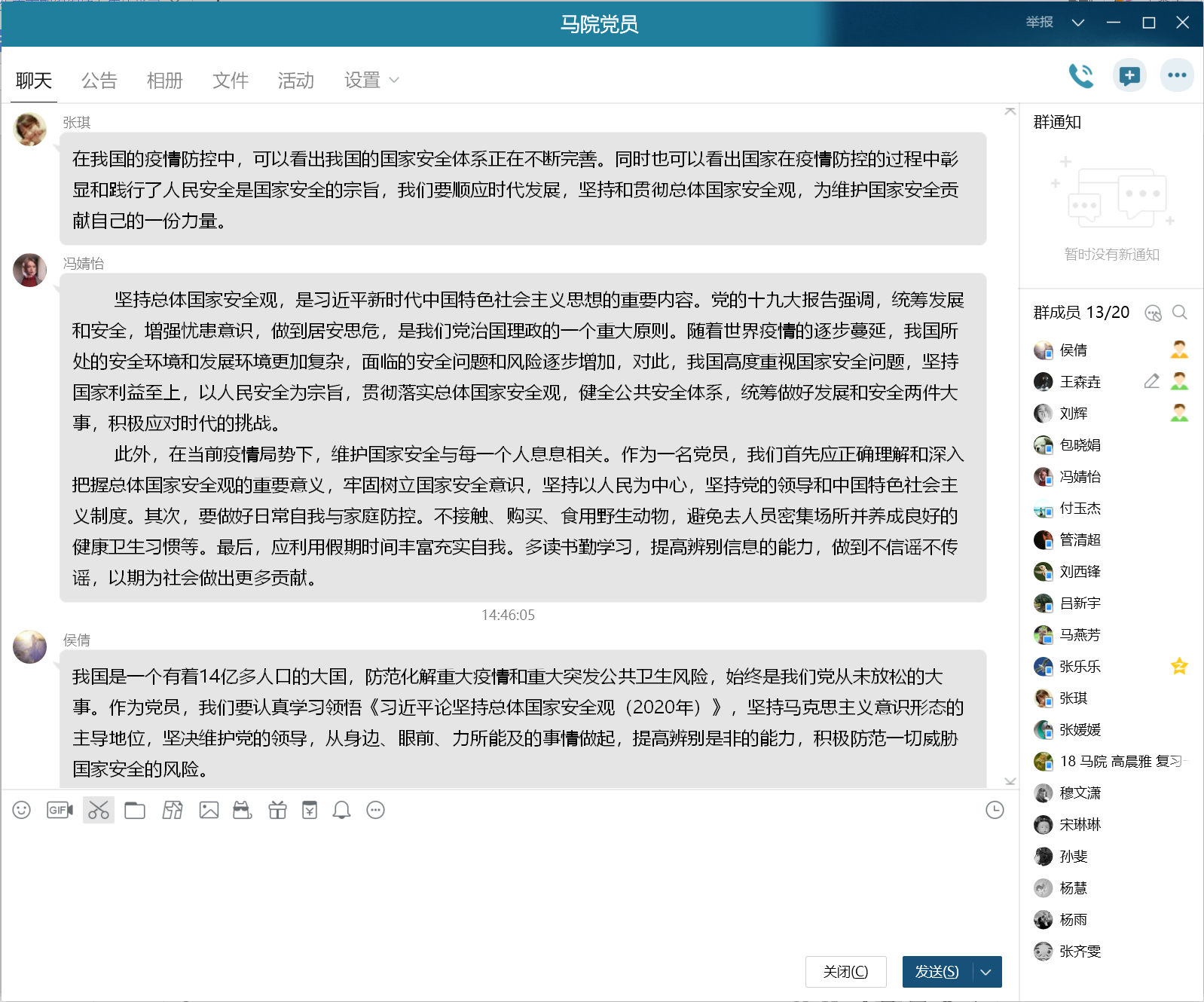
Task: Expand the dropdown next to 举报
Action: coord(1078,23)
